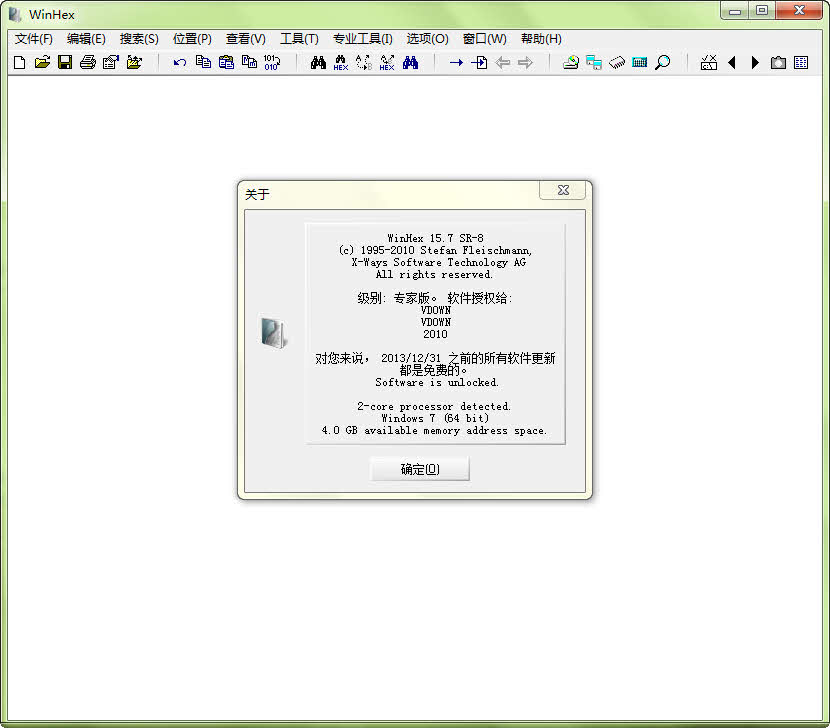Open the 搜索(S) menu
The width and height of the screenshot is (830, 728).
(139, 39)
